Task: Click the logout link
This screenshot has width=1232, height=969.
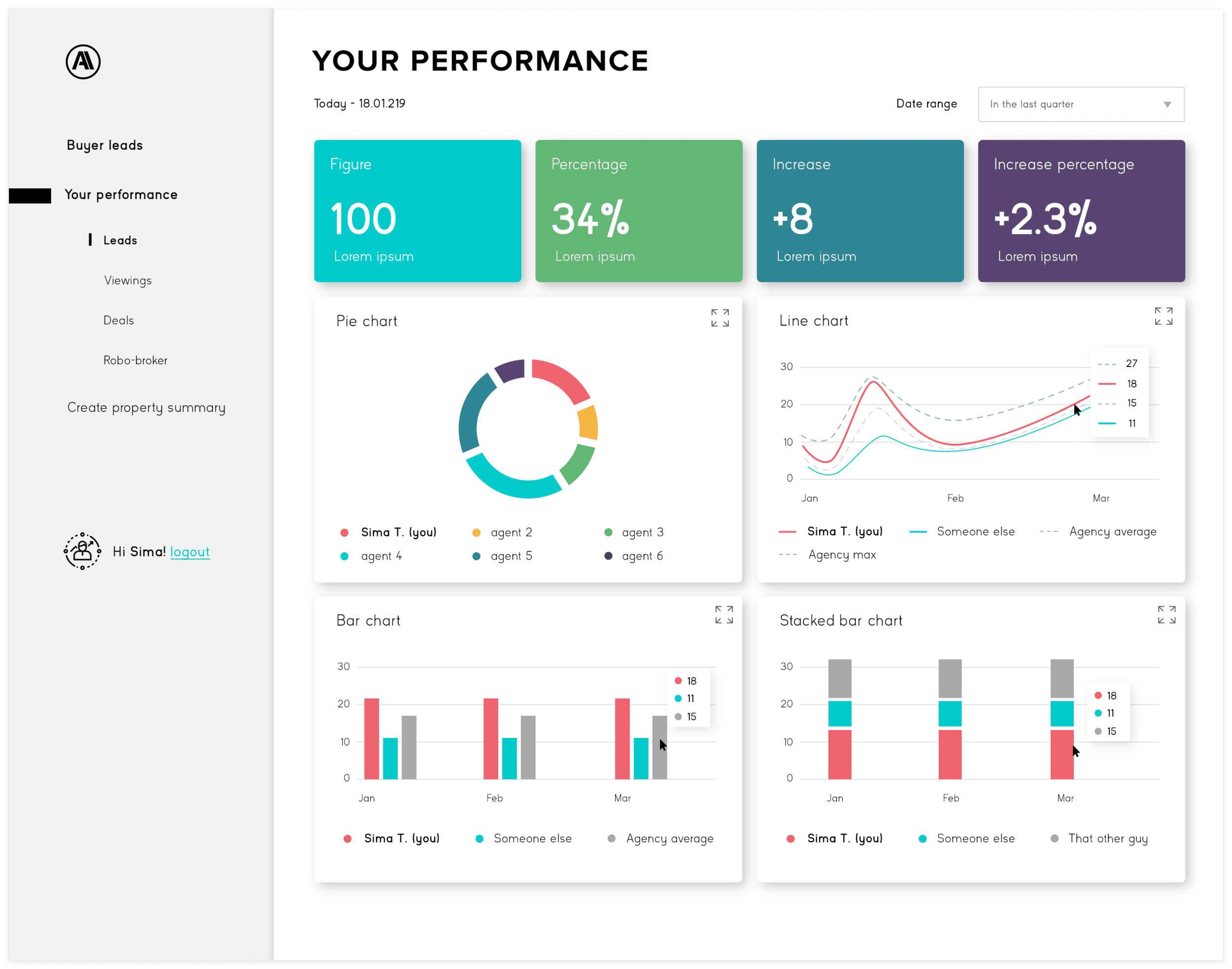Action: pos(190,551)
